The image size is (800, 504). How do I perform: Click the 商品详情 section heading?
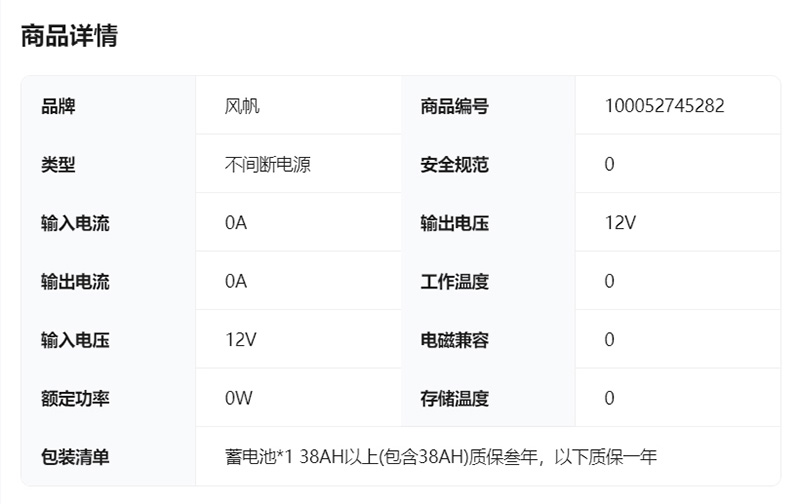[x=69, y=36]
